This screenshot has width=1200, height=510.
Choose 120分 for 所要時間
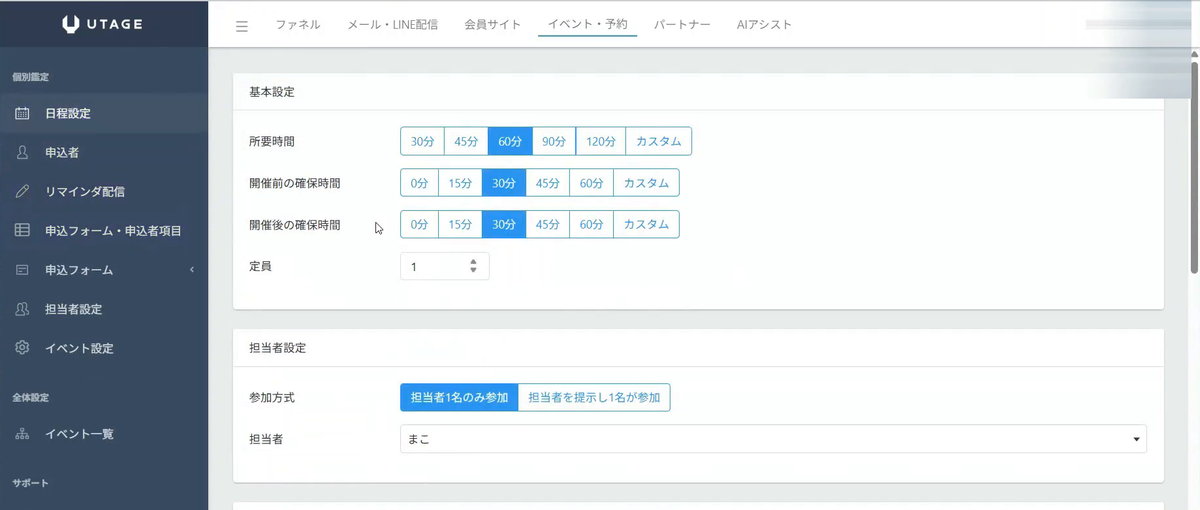pos(601,141)
